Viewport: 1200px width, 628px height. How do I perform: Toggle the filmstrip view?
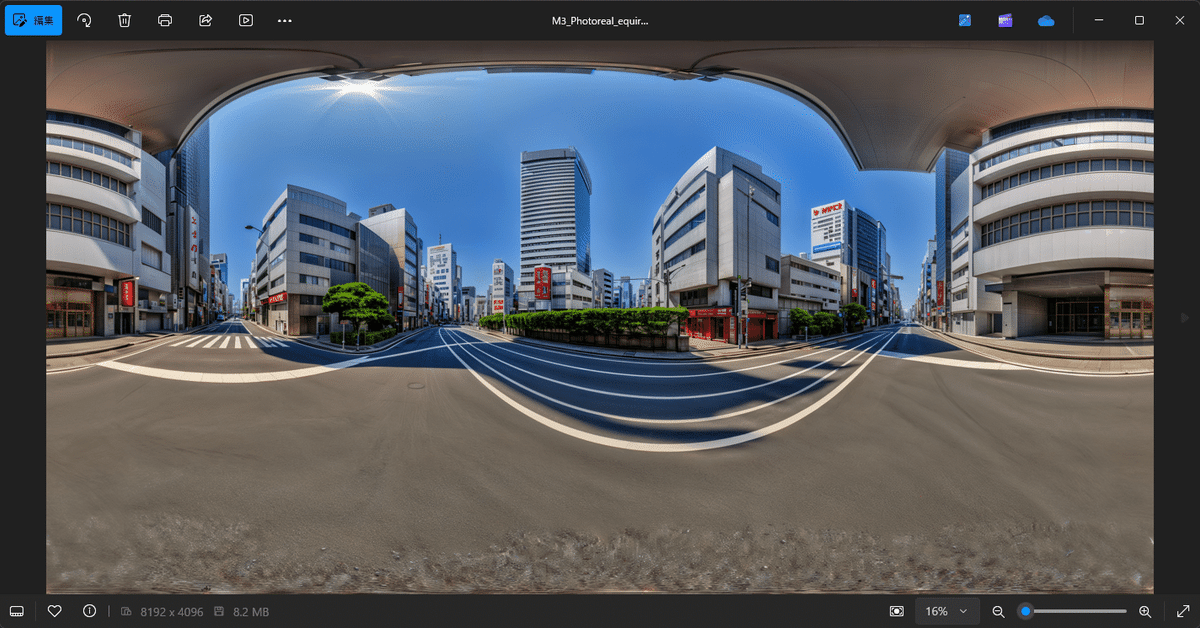pos(16,611)
